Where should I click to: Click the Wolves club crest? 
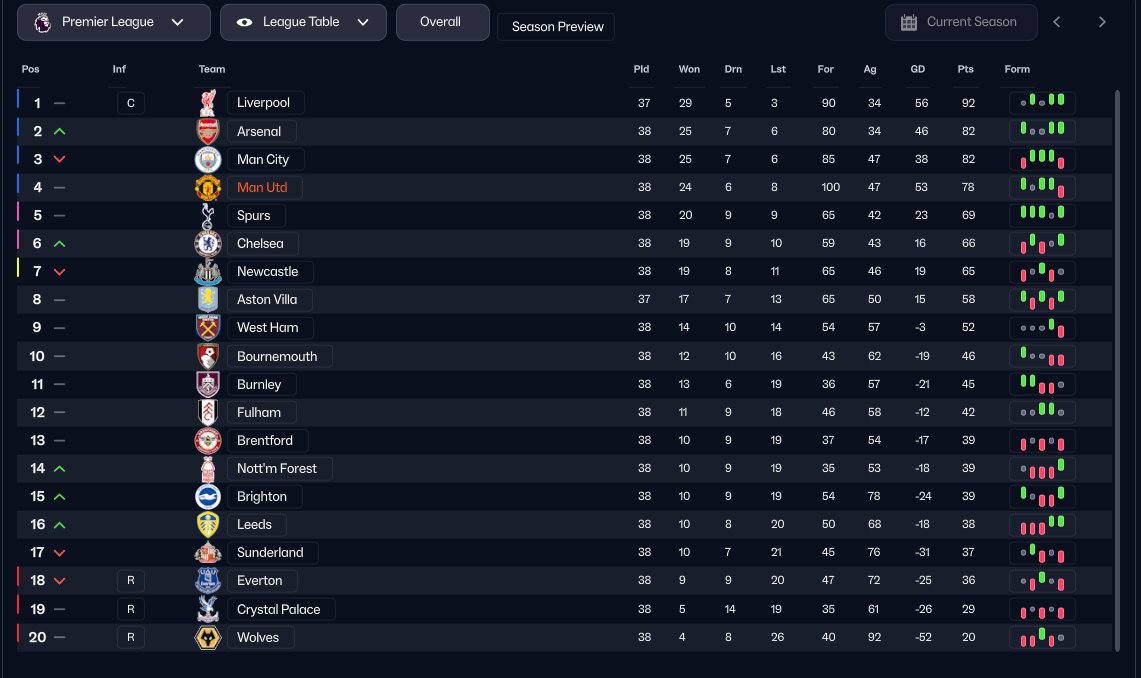[x=208, y=637]
